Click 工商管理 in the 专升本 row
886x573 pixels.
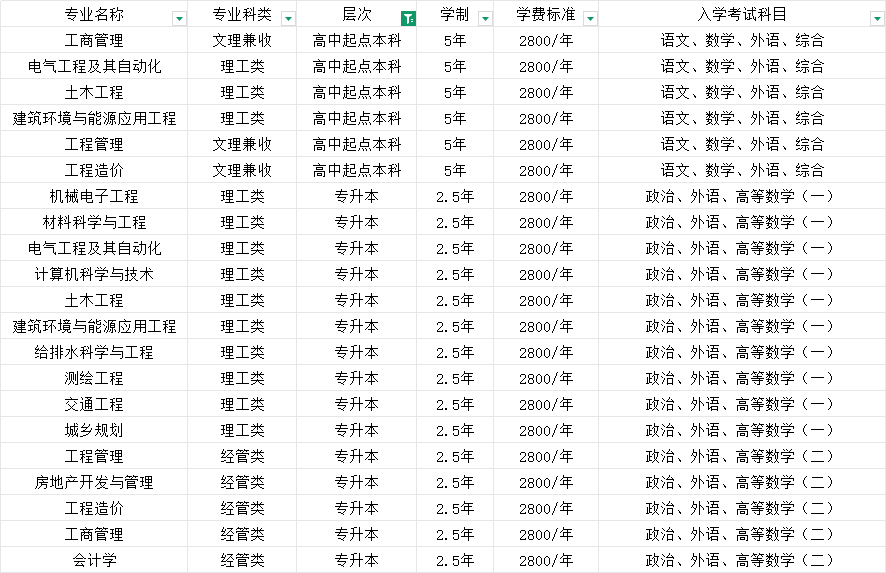coord(94,534)
